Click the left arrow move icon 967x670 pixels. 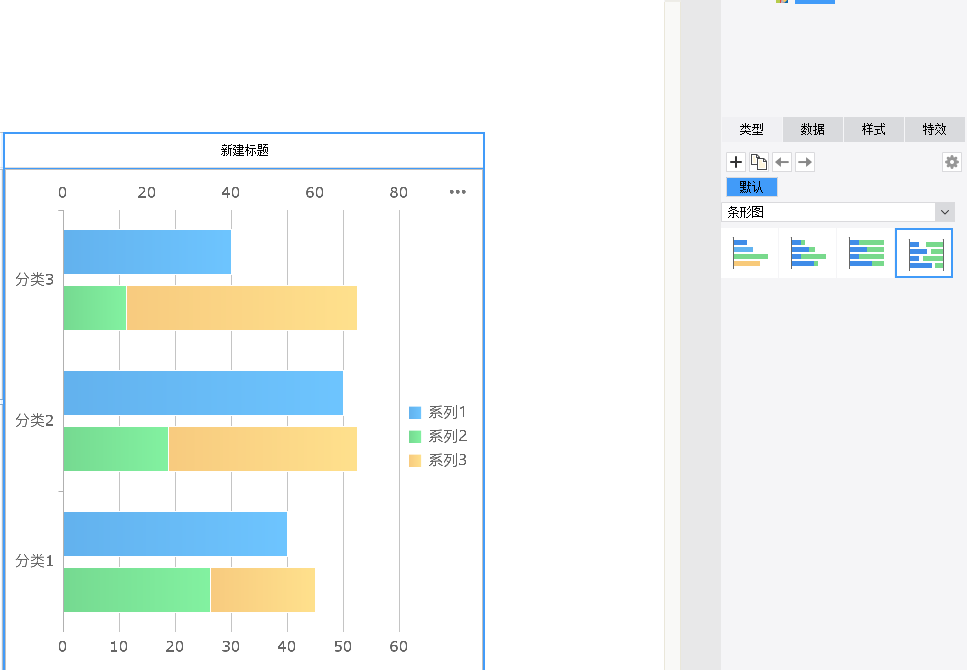pyautogui.click(x=782, y=162)
